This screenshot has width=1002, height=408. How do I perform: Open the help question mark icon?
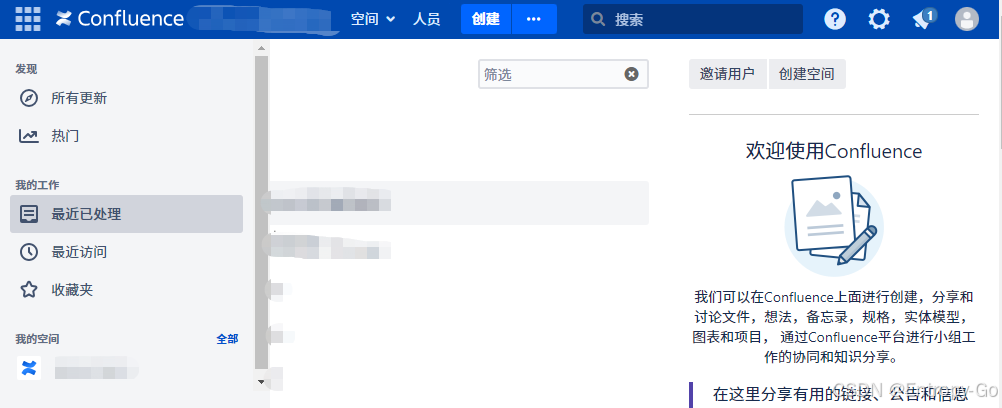tap(835, 19)
